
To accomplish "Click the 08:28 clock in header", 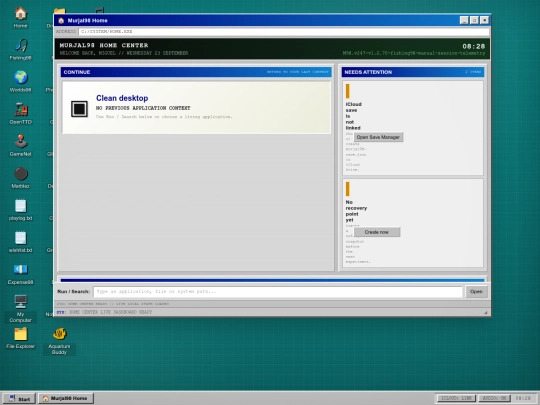I will pyautogui.click(x=474, y=46).
